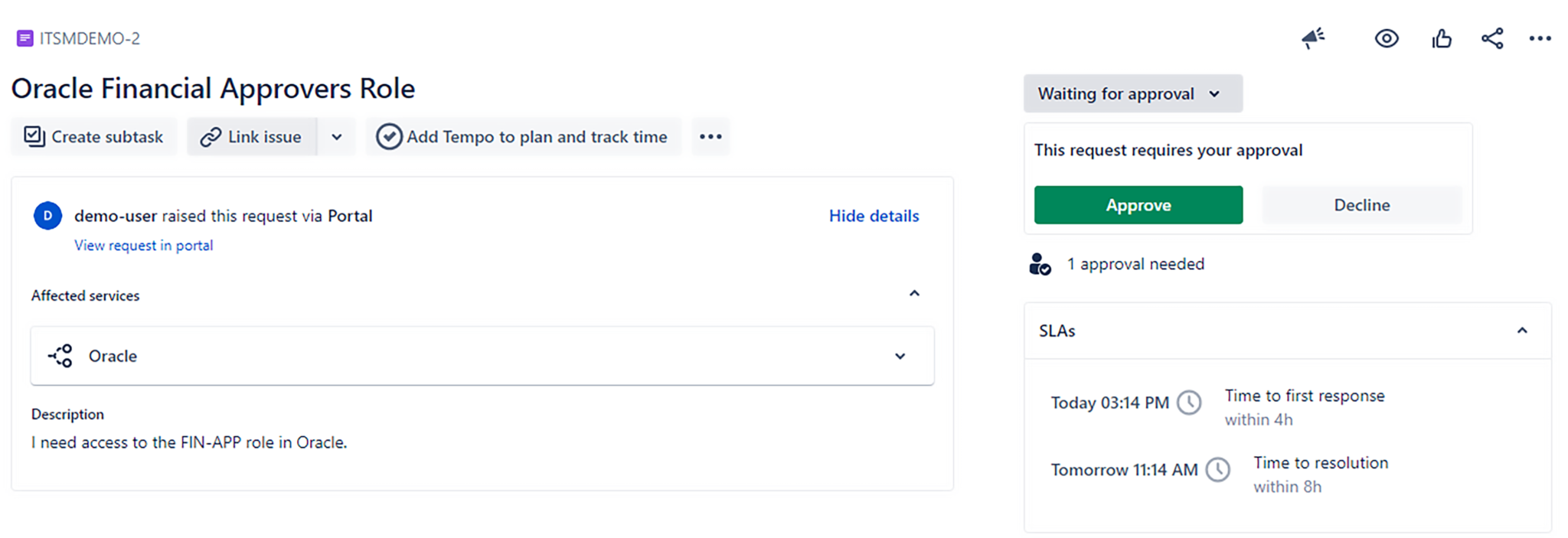1568x538 pixels.
Task: Open the top-right more actions menu
Action: click(1540, 38)
